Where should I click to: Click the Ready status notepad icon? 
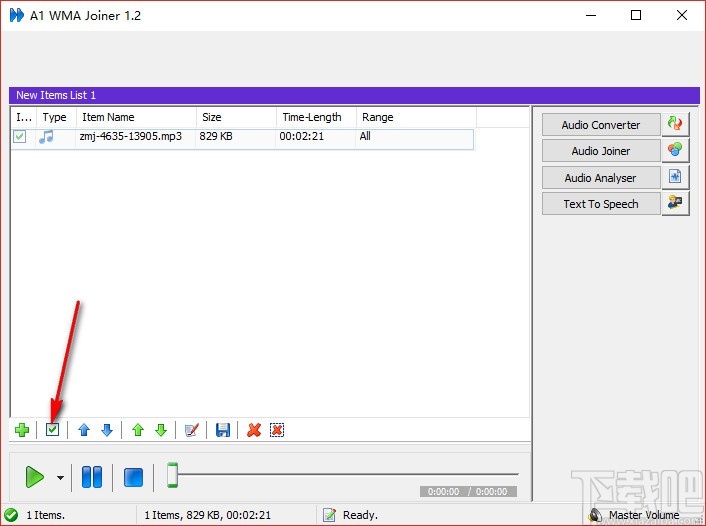[x=329, y=515]
